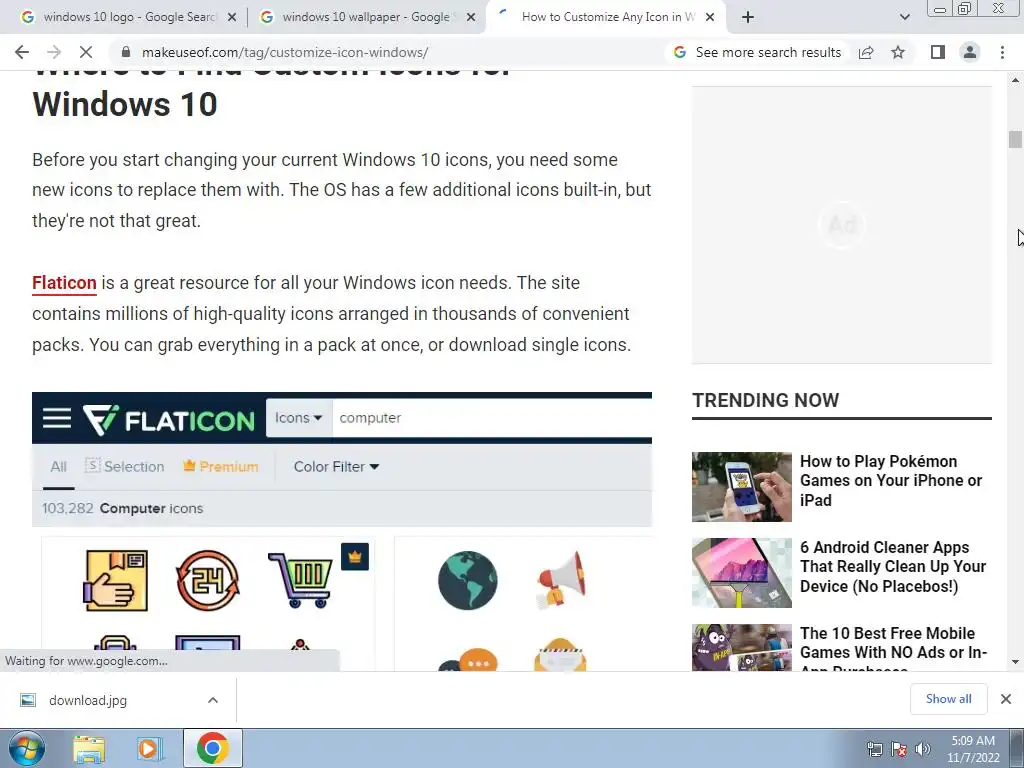The height and width of the screenshot is (768, 1024).
Task: Close the windows 10 wallpaper tab
Action: pos(471,17)
